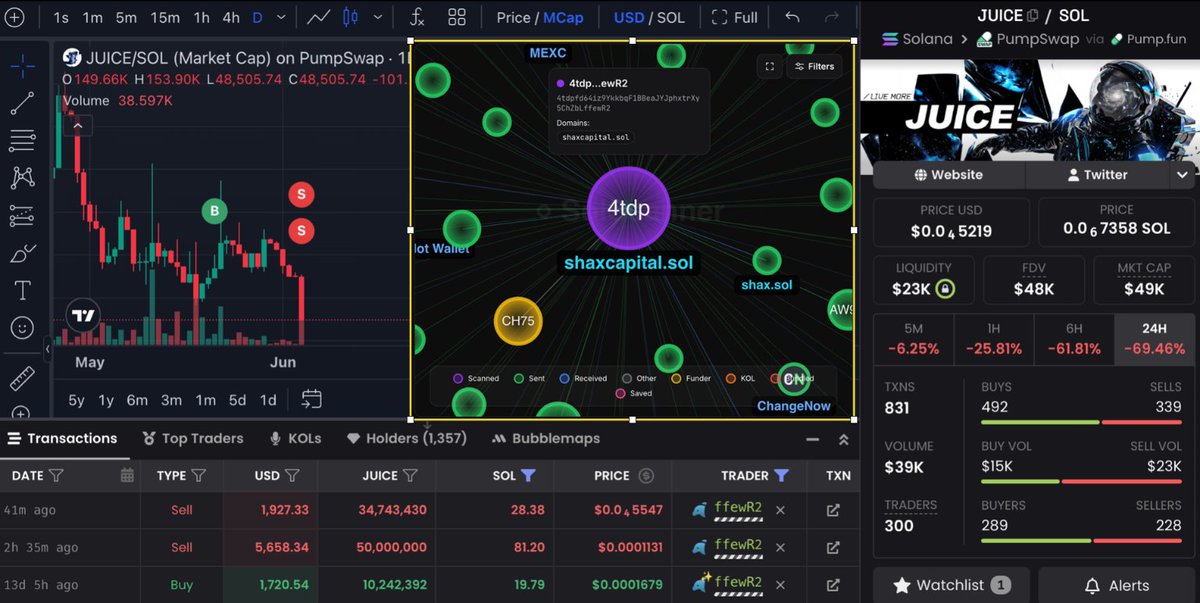Remove the ffewR2 trader filter in the 41m ago row
The height and width of the screenshot is (603, 1200).
(x=781, y=510)
